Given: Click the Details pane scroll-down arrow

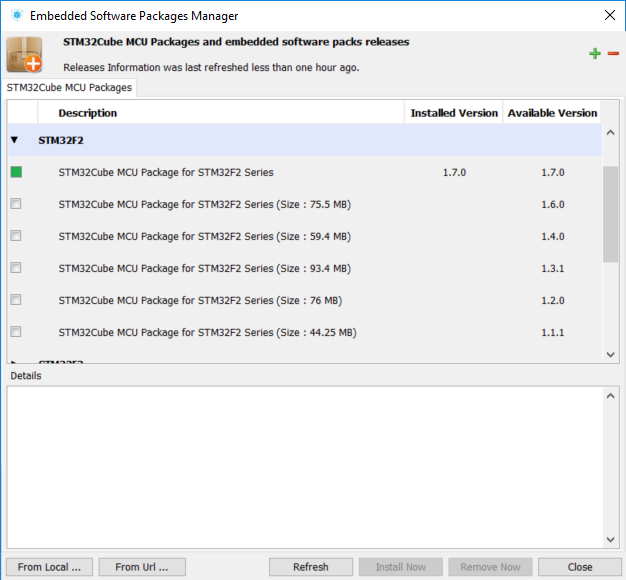Looking at the screenshot, I should tap(610, 540).
